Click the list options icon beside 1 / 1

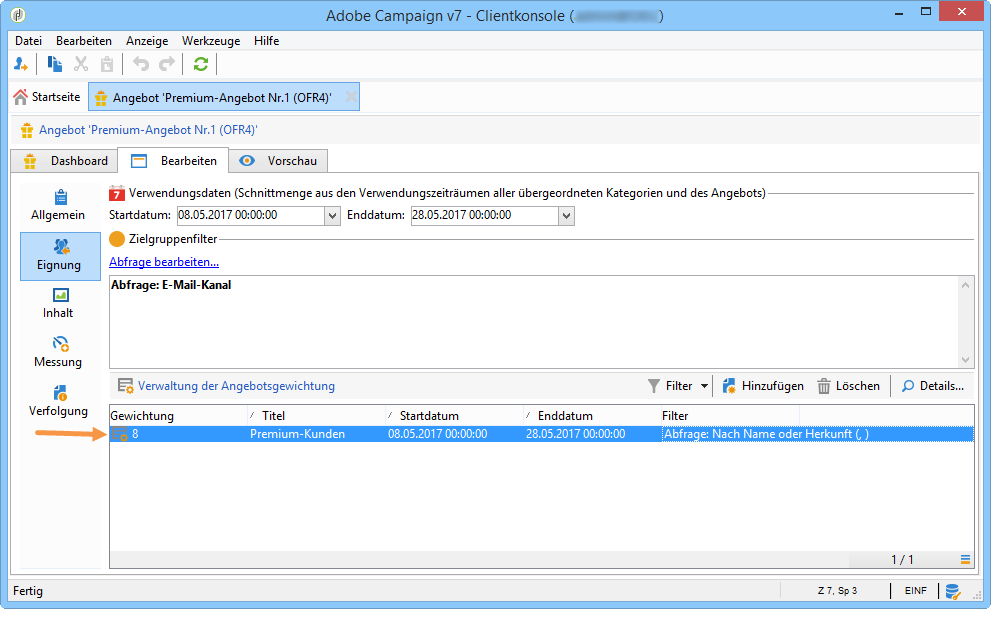[x=965, y=560]
